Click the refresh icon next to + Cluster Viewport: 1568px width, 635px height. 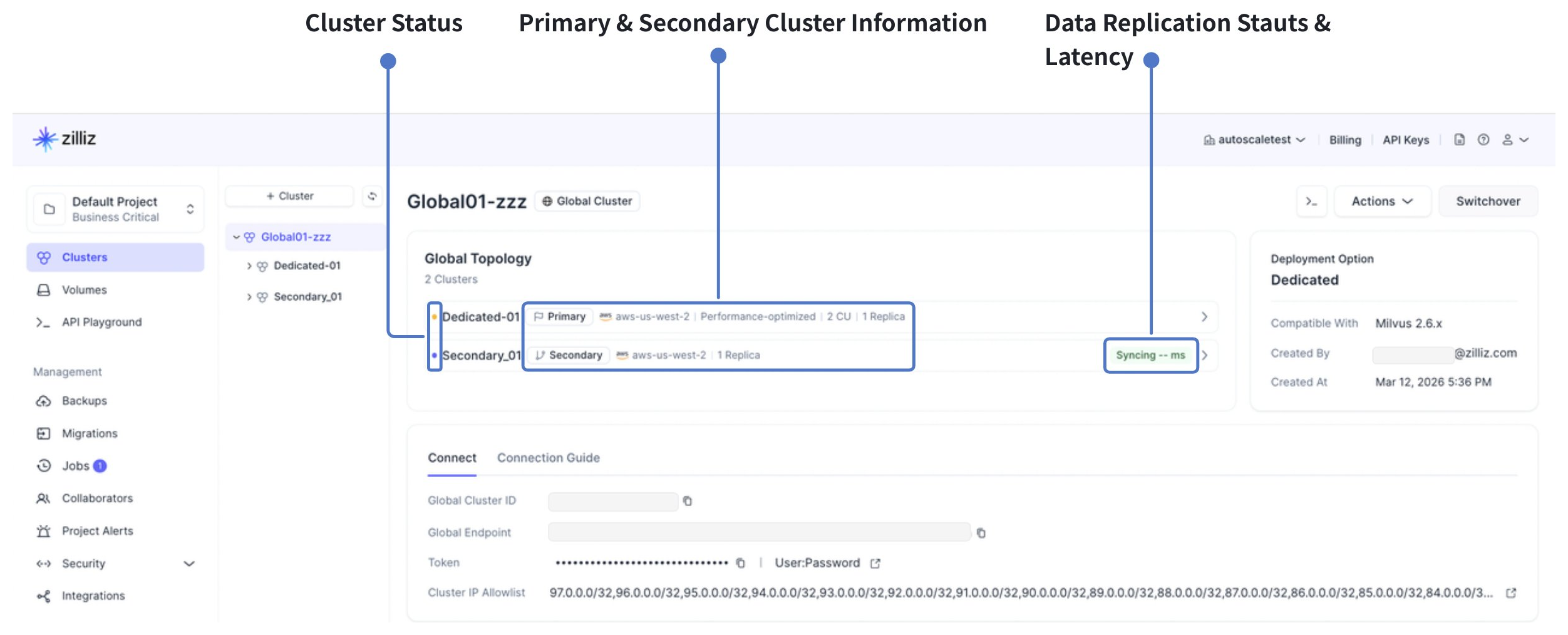point(372,196)
